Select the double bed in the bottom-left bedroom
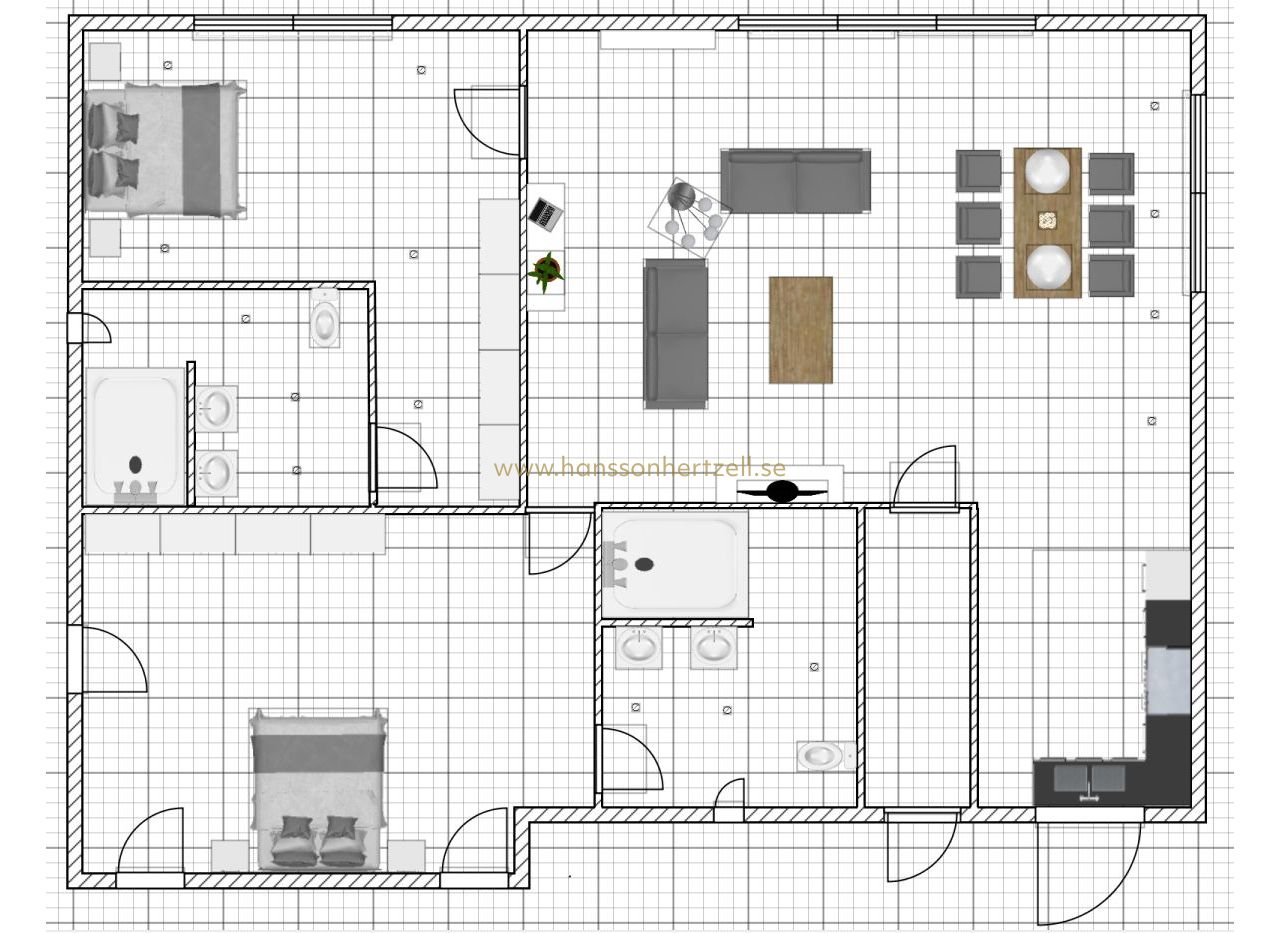 [318, 789]
